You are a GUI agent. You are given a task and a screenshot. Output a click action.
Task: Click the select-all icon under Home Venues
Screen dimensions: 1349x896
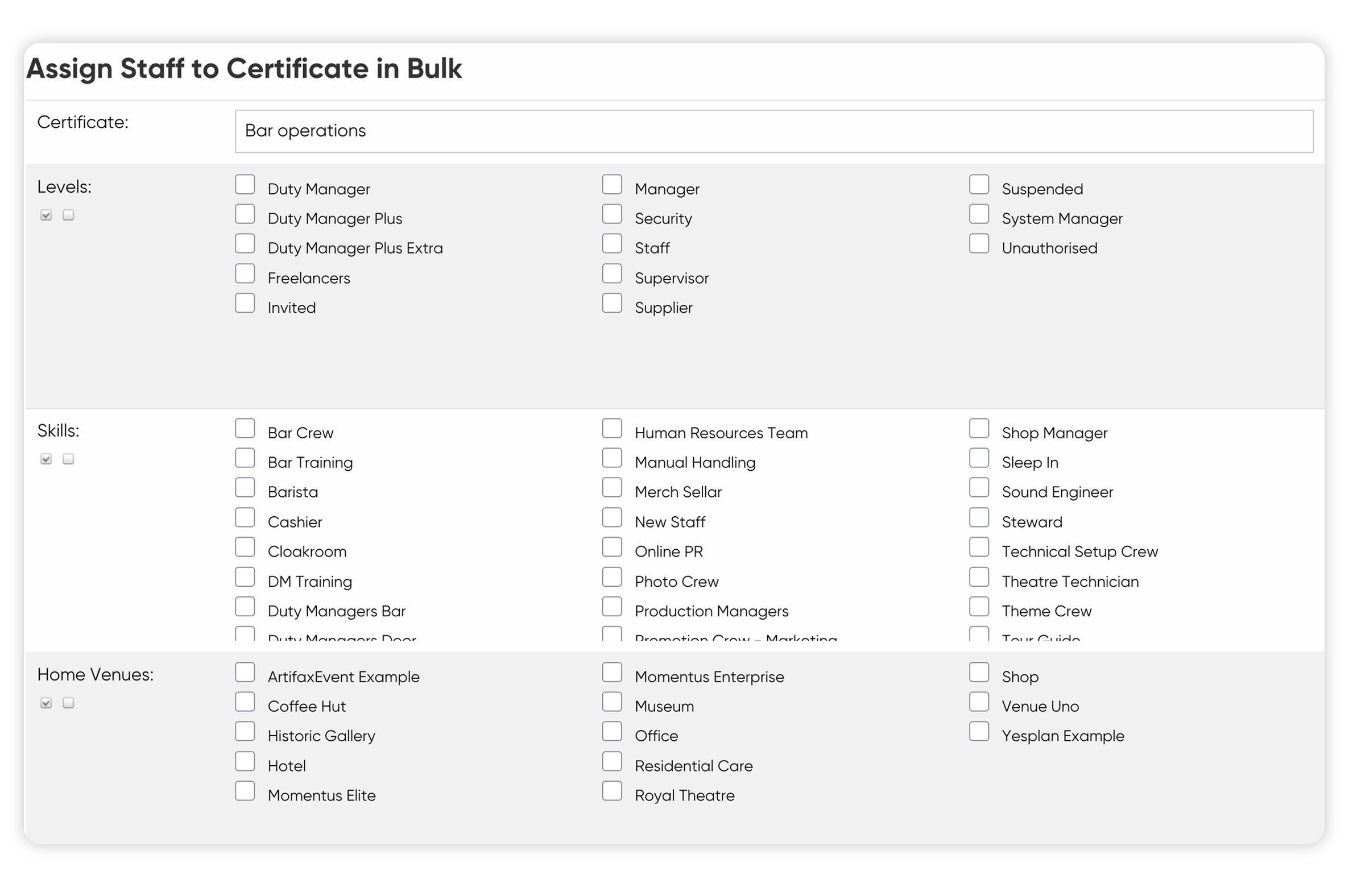click(x=46, y=703)
